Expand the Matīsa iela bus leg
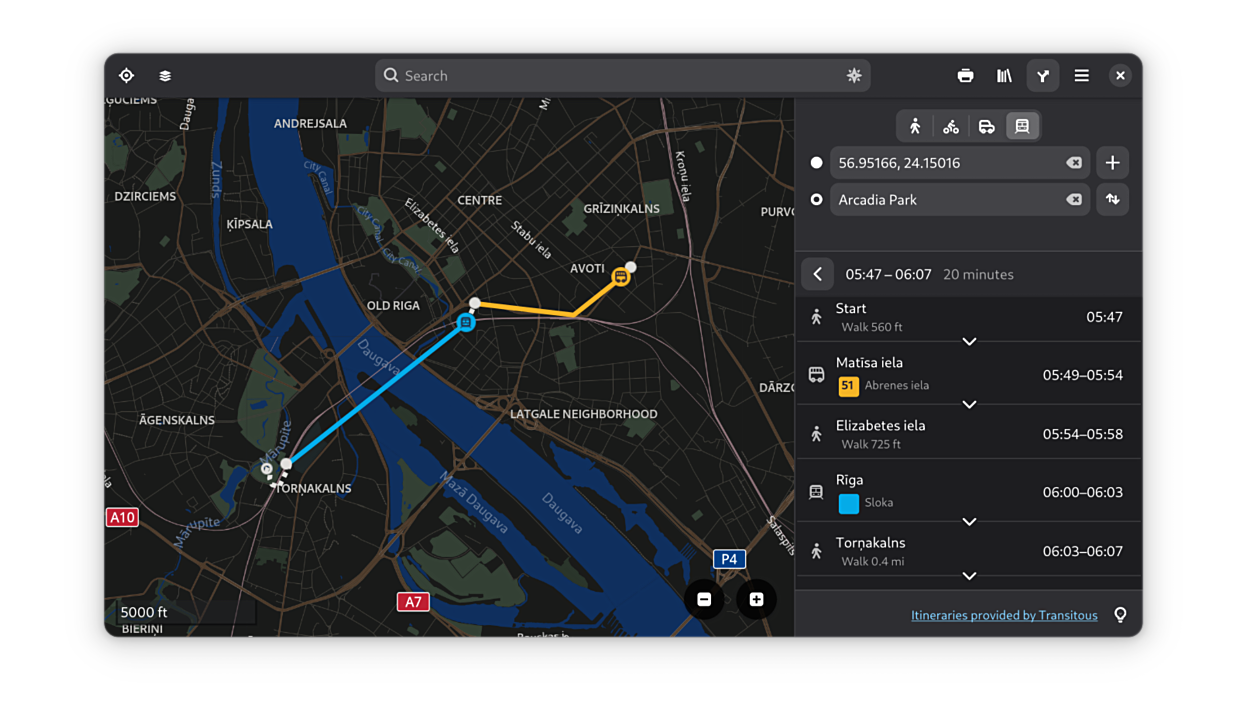 click(968, 405)
